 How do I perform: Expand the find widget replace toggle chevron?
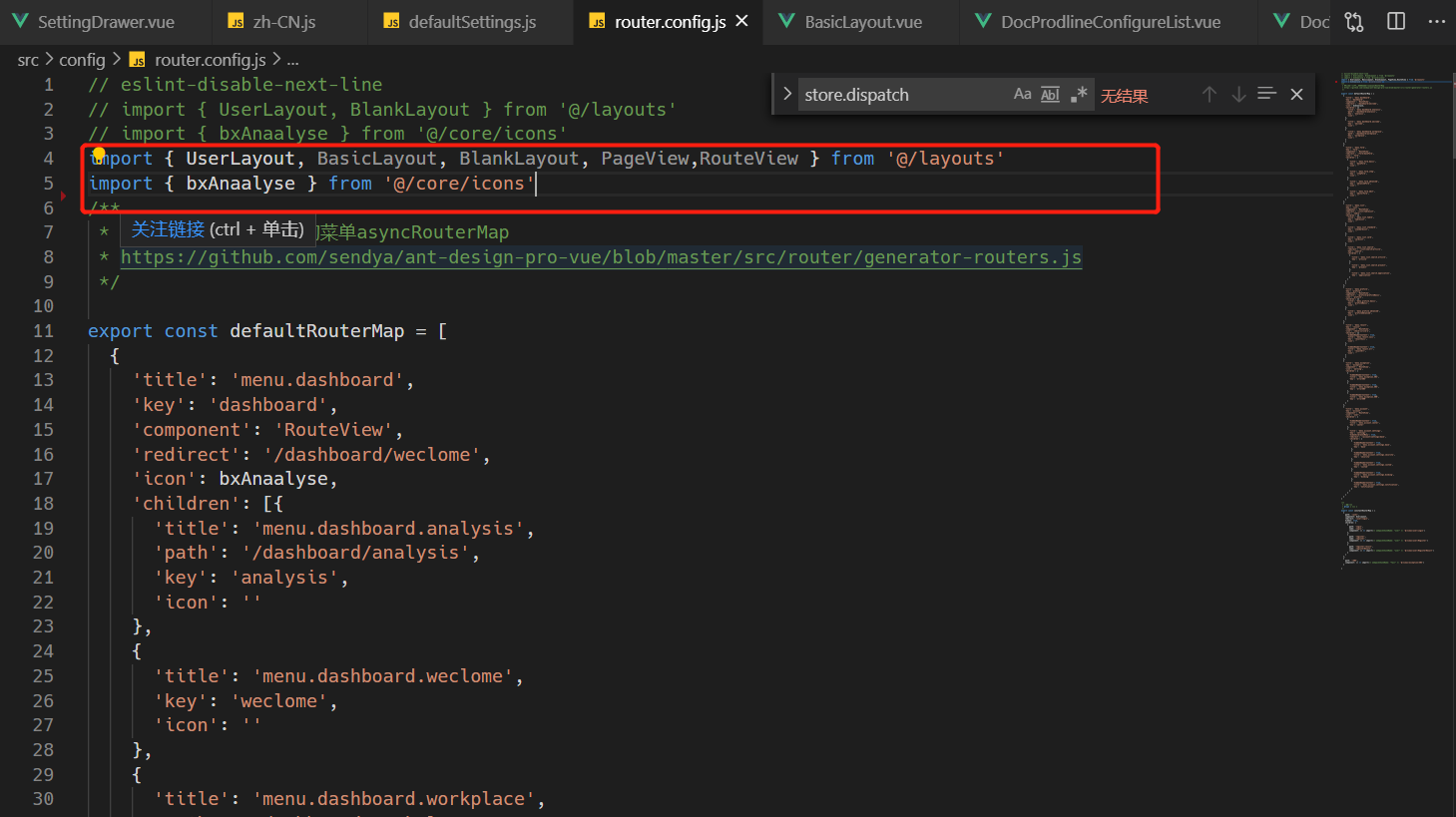pyautogui.click(x=786, y=93)
